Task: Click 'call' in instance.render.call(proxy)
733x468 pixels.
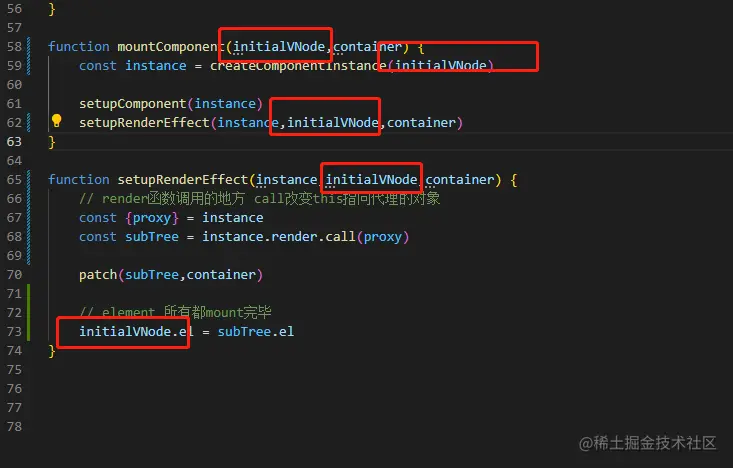Action: point(340,237)
